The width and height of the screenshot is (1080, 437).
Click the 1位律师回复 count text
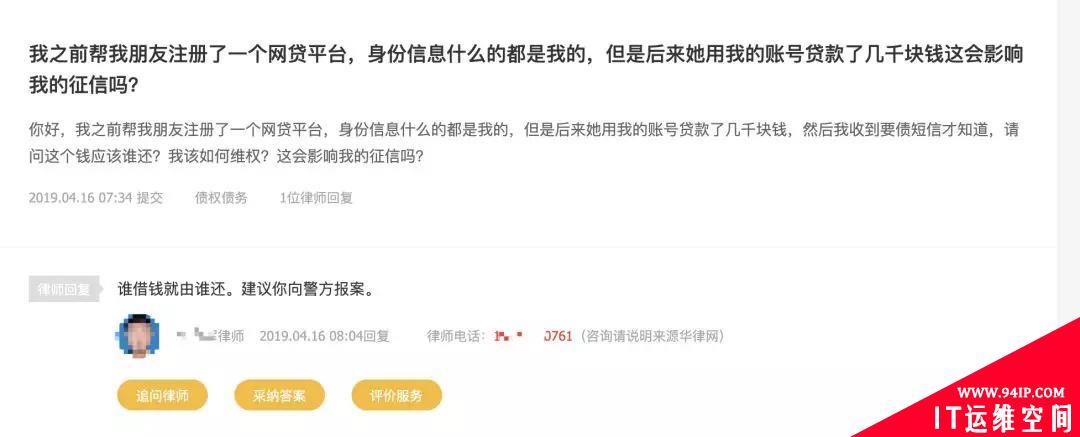point(316,198)
